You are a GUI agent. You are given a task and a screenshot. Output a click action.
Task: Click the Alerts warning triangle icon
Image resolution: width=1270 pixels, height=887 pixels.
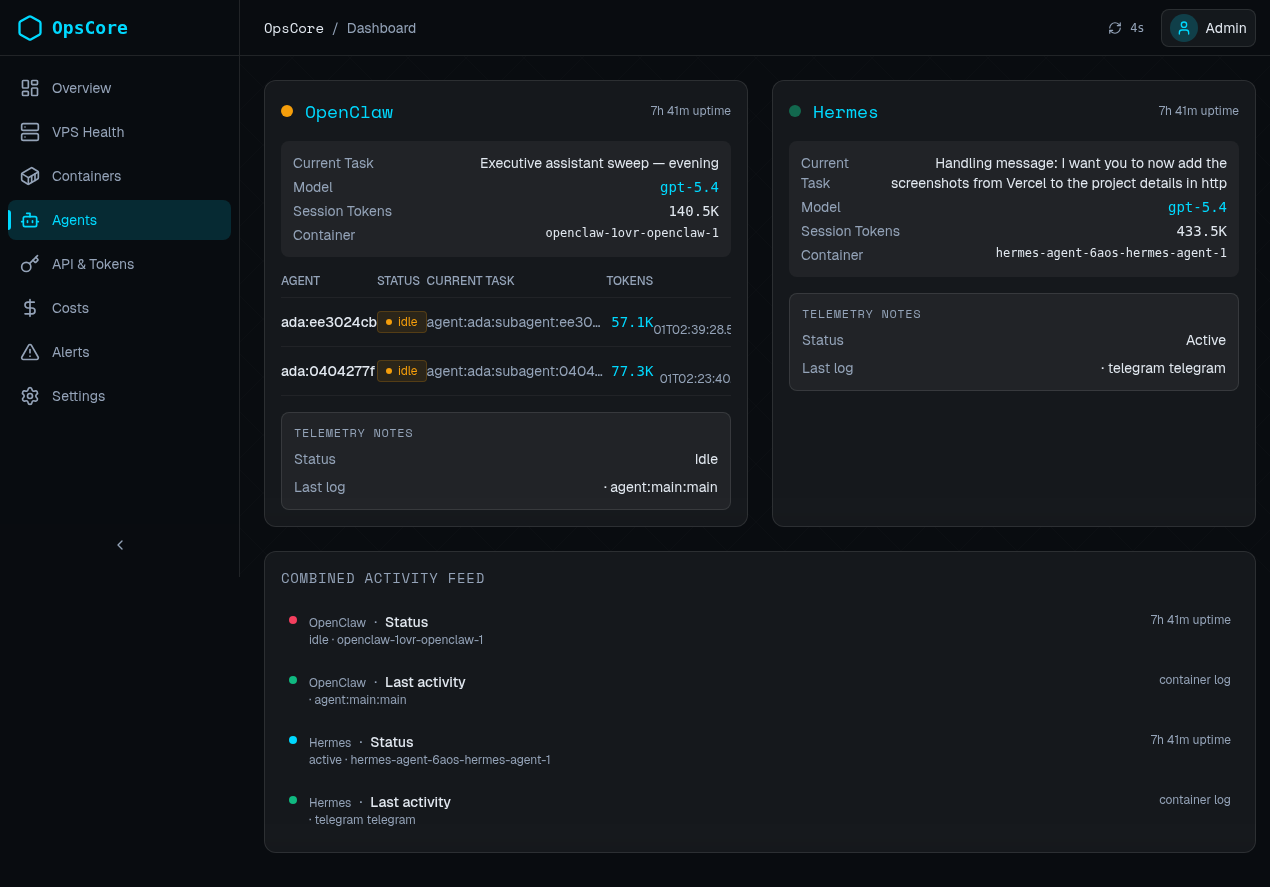click(30, 352)
